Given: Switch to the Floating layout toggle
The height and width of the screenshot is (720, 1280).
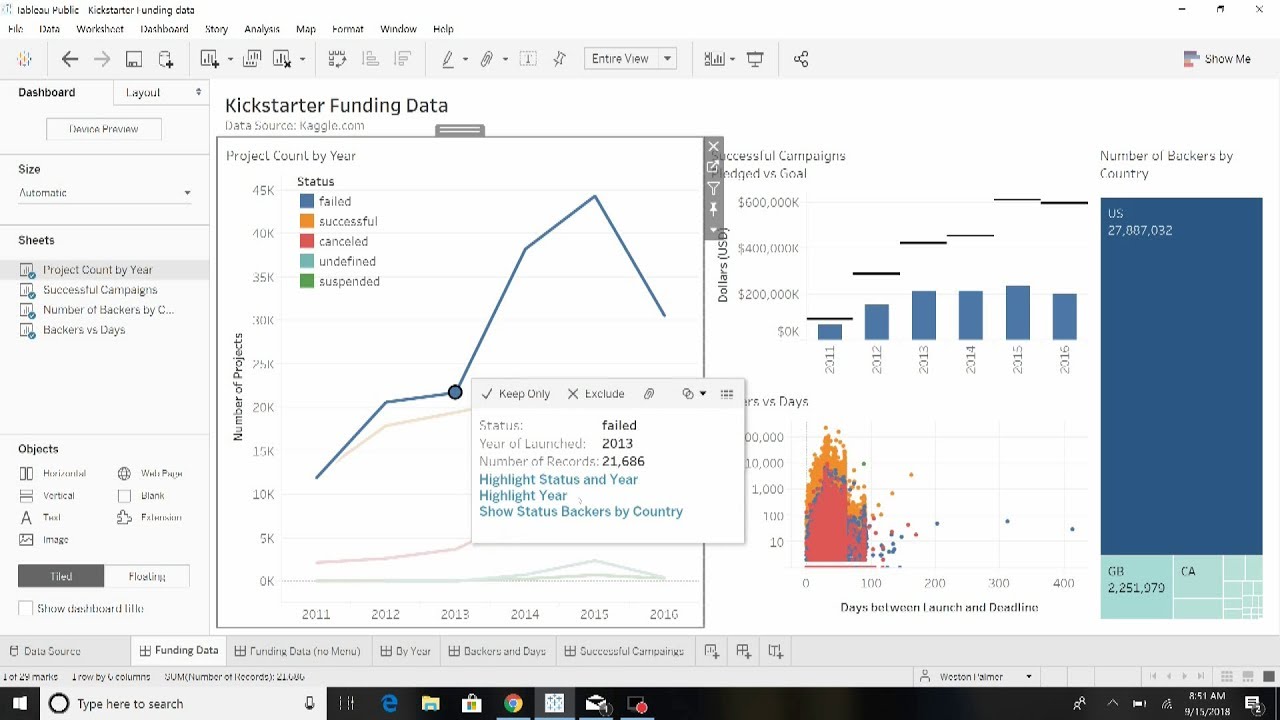Looking at the screenshot, I should coord(147,576).
